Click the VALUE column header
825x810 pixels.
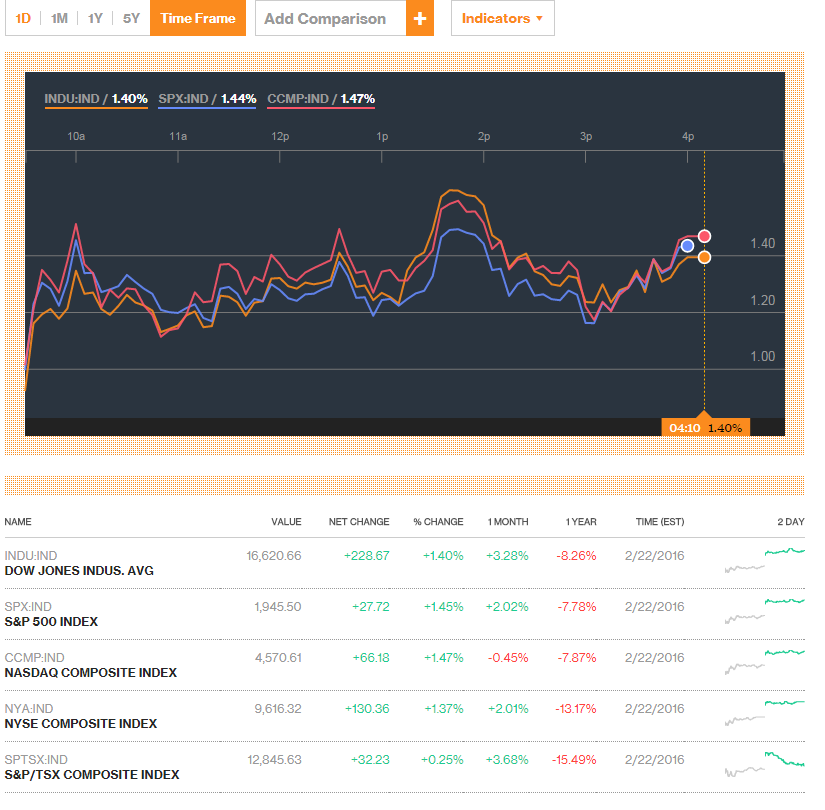286,522
